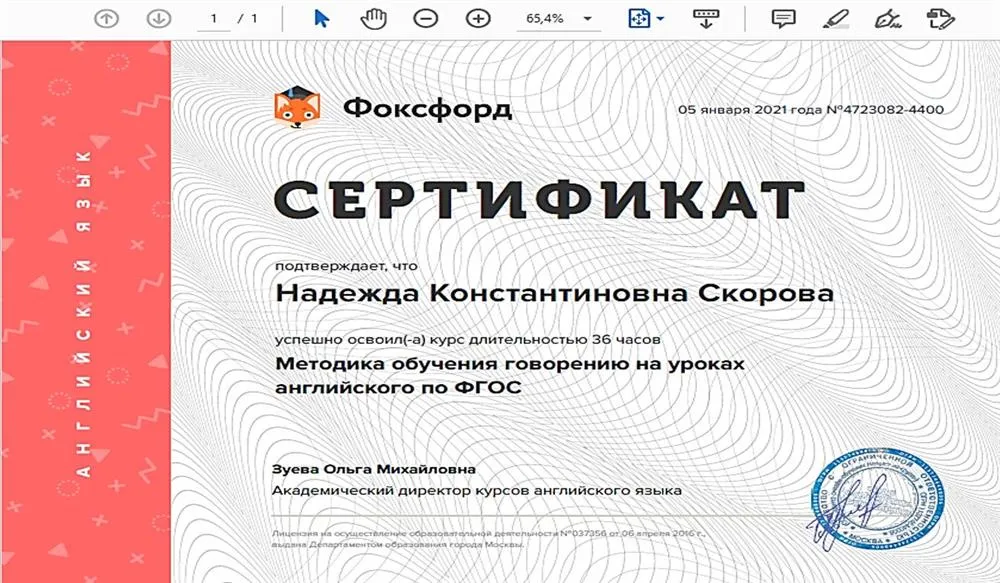1000x583 pixels.
Task: Click the date '05 января 2021 года'
Action: tap(750, 110)
